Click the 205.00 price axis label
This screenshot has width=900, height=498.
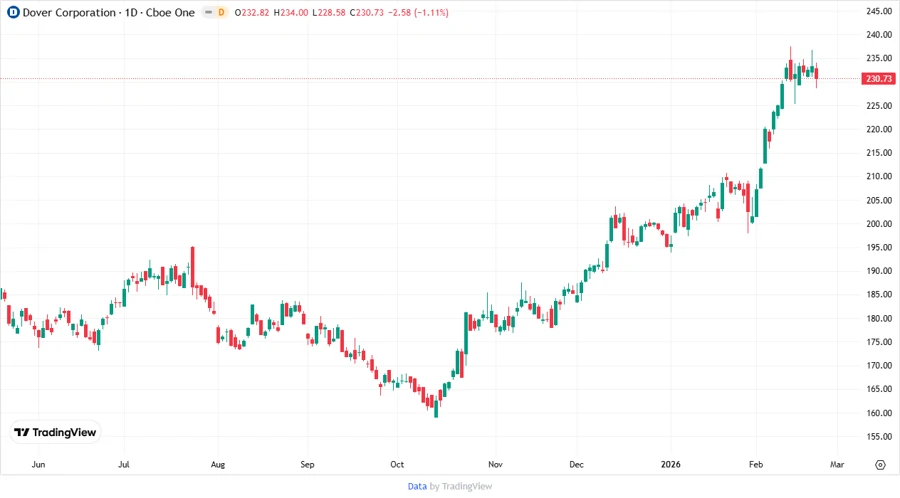click(879, 200)
